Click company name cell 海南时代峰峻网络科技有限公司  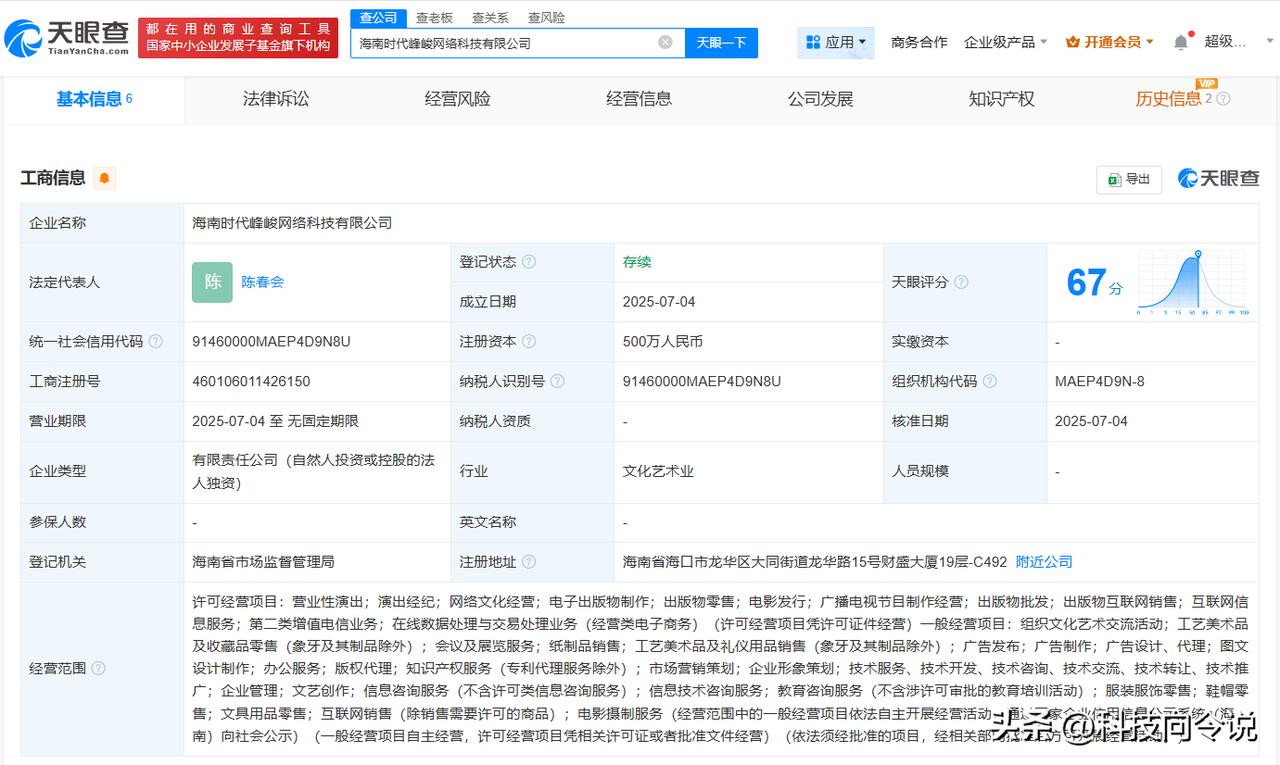(x=292, y=223)
